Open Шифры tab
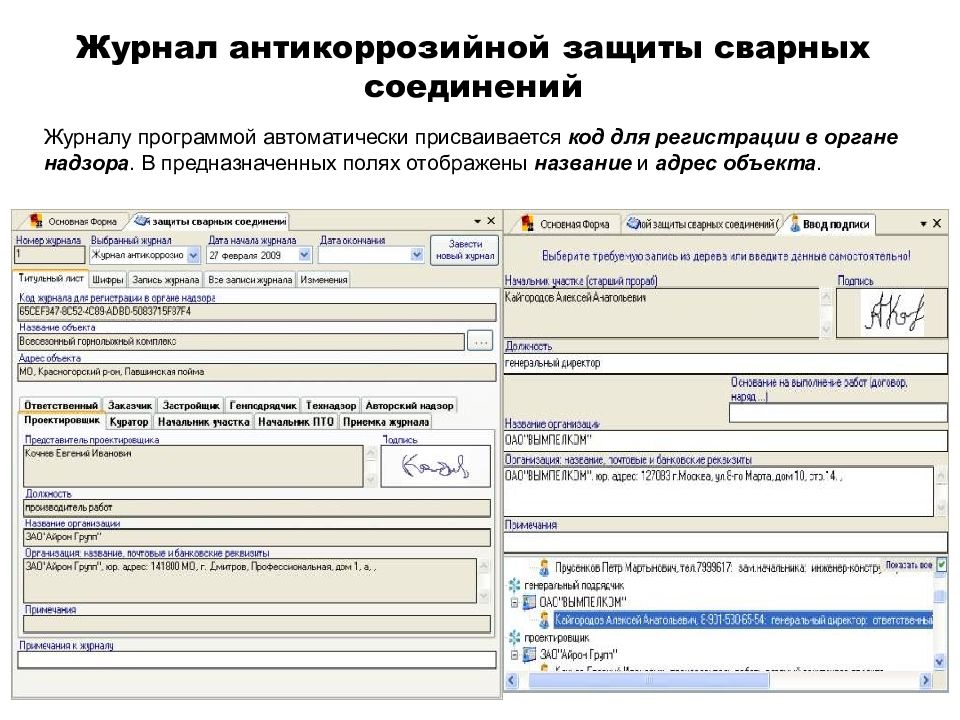 point(108,280)
